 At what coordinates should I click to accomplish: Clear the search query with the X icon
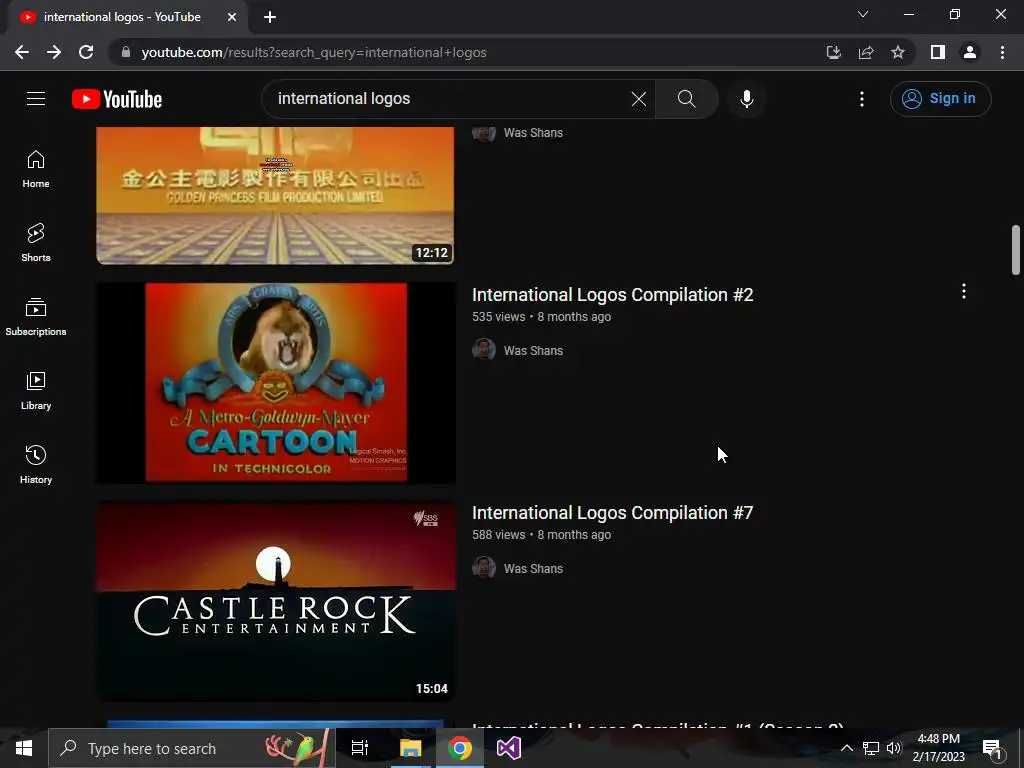click(x=639, y=99)
